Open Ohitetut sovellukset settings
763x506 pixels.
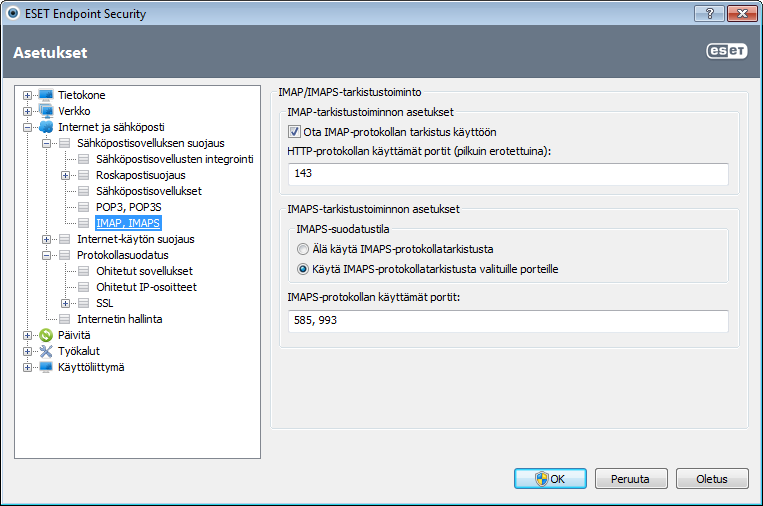144,271
